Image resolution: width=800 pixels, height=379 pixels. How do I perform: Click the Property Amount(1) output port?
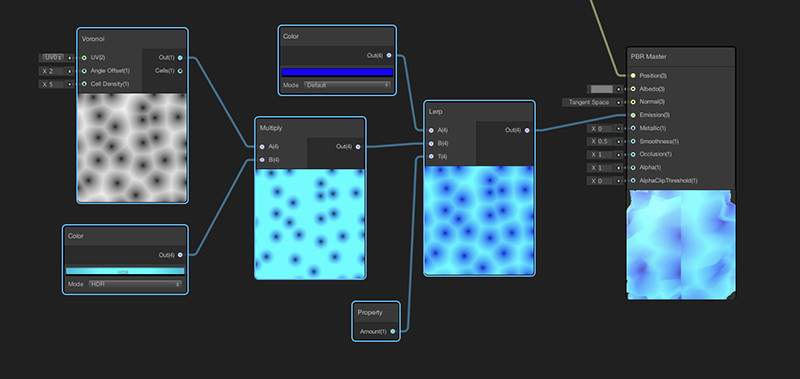tap(392, 332)
